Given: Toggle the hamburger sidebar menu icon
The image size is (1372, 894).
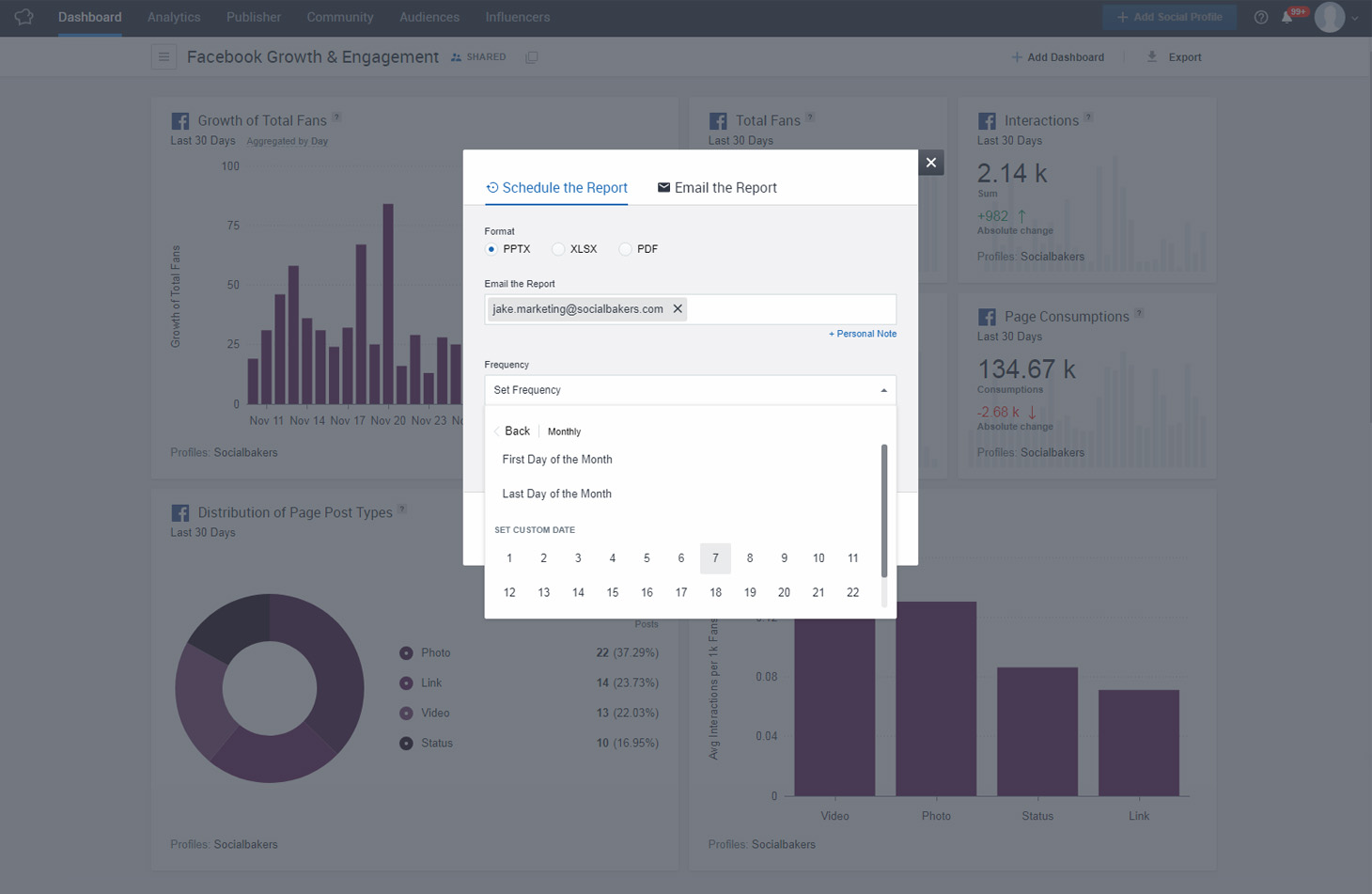Looking at the screenshot, I should pyautogui.click(x=164, y=57).
